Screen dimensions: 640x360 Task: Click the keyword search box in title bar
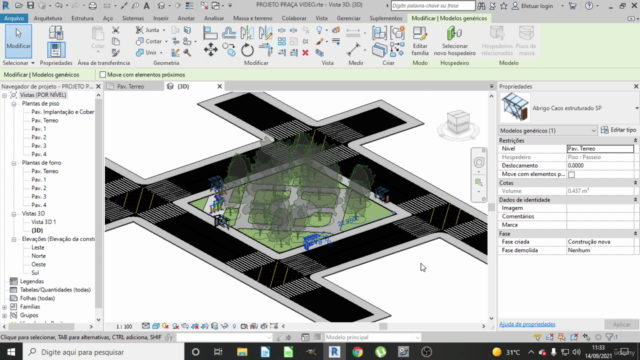[x=433, y=6]
